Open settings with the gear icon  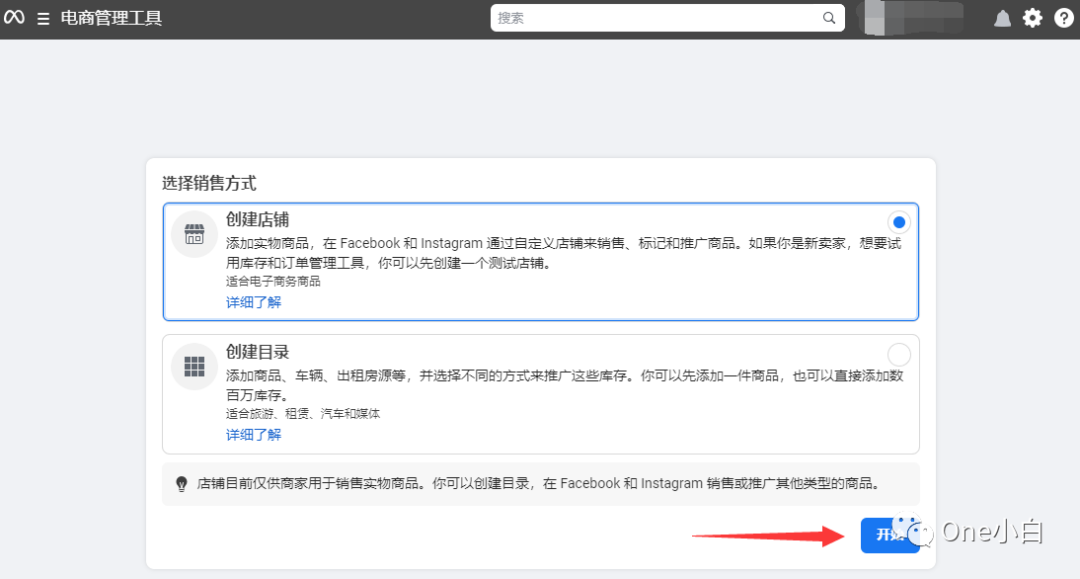pyautogui.click(x=1032, y=17)
